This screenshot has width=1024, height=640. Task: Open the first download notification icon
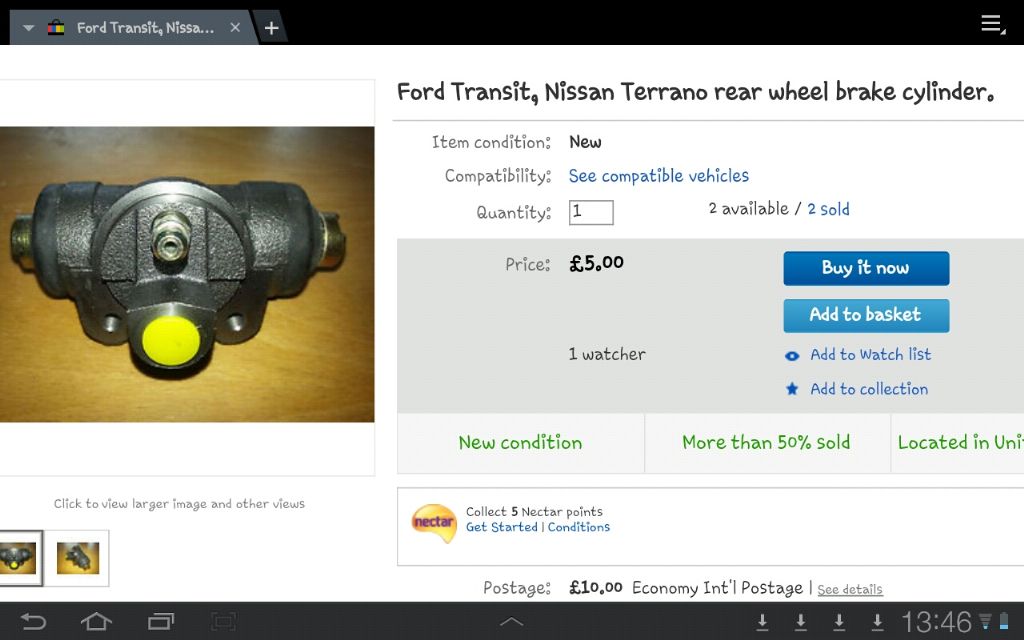tap(762, 622)
